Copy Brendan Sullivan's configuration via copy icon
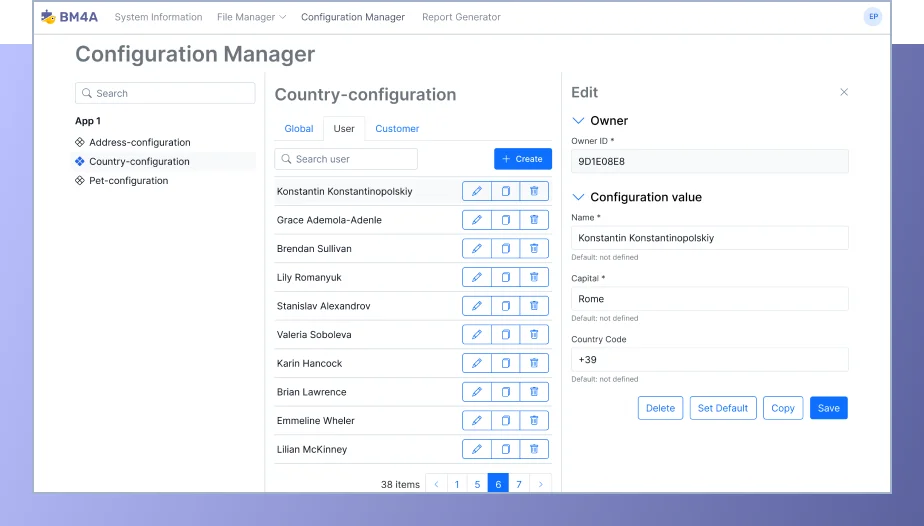924x526 pixels. tap(505, 249)
